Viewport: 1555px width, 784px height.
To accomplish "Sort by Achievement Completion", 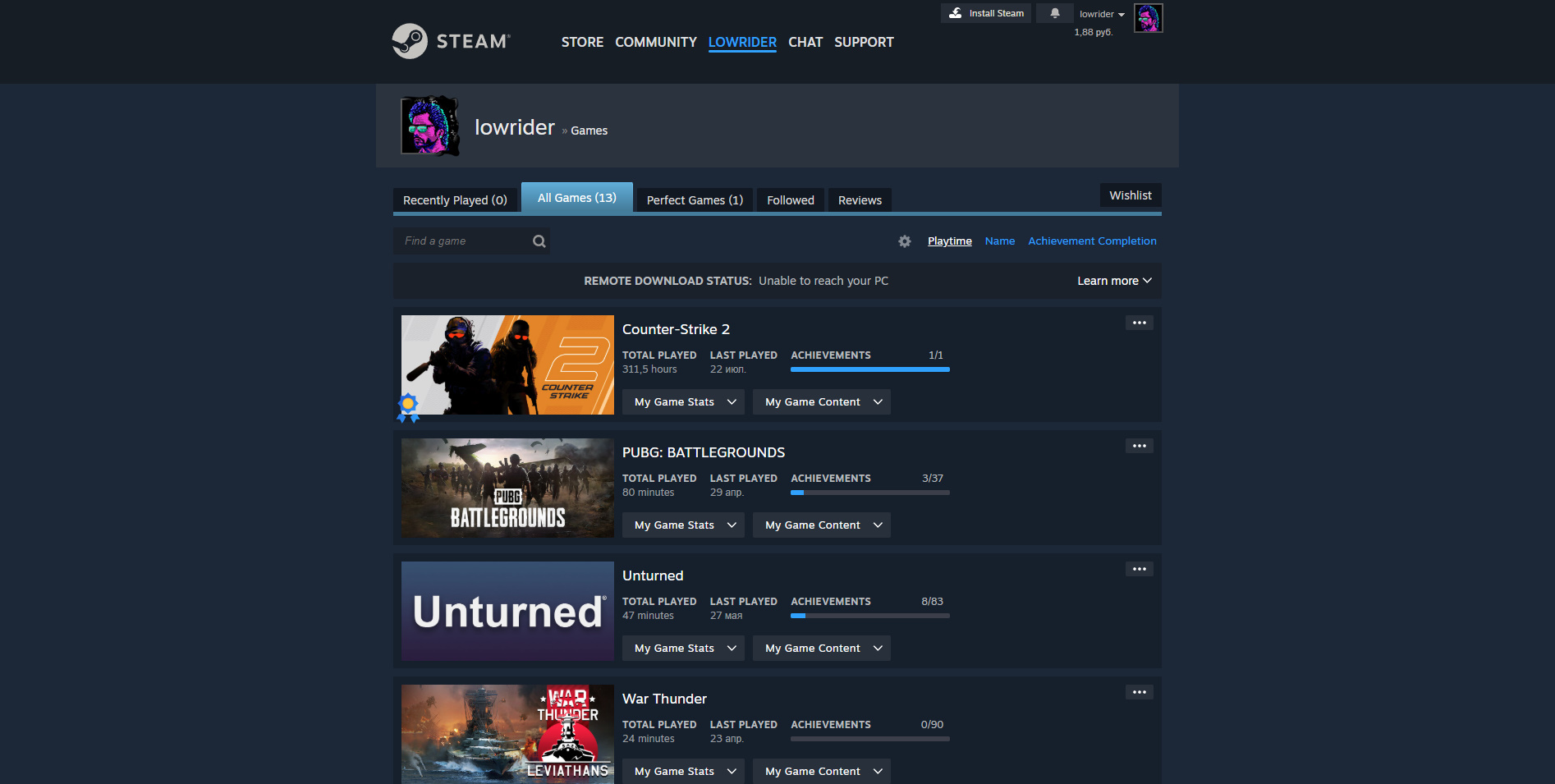I will 1092,241.
